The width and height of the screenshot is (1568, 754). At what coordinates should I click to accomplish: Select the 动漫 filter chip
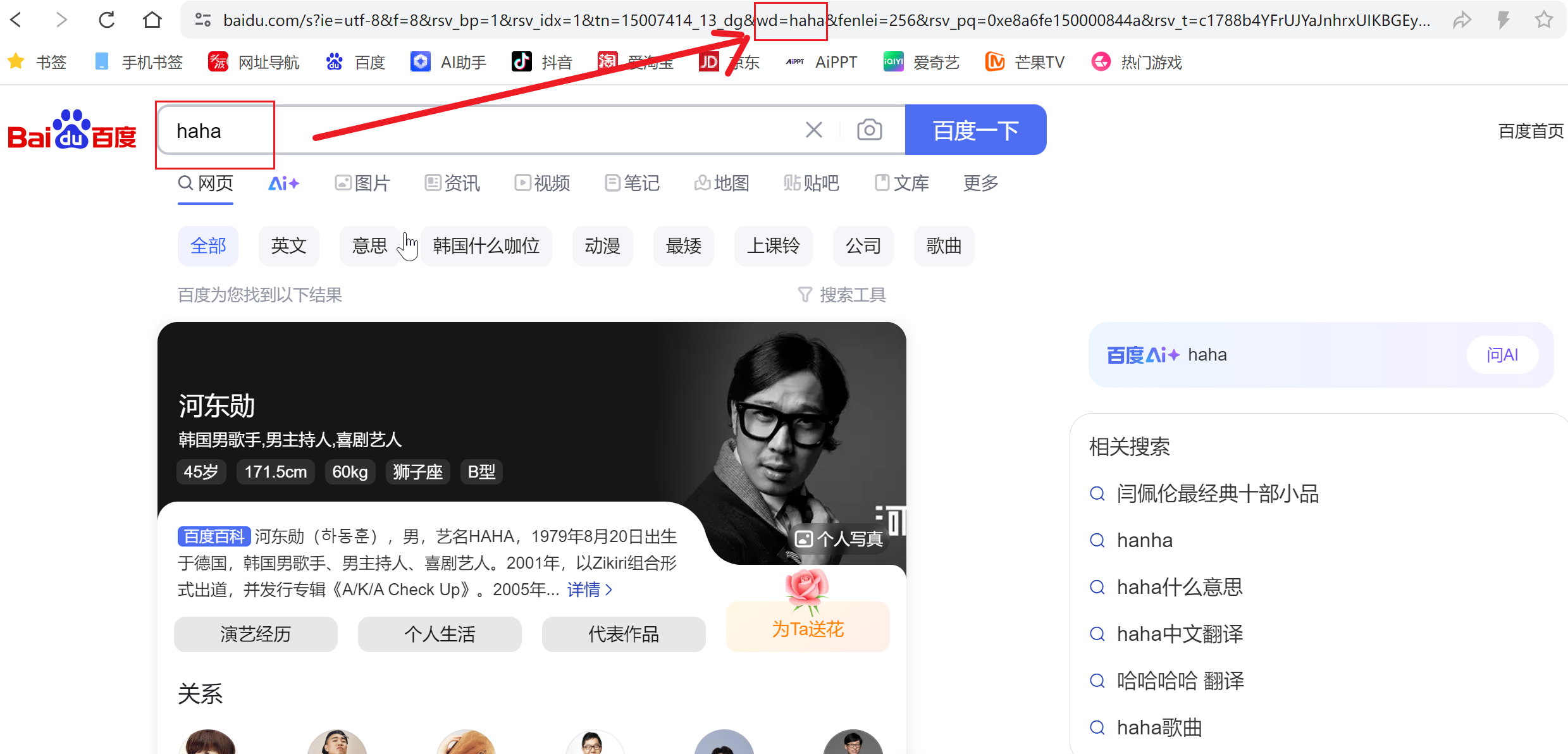[603, 245]
